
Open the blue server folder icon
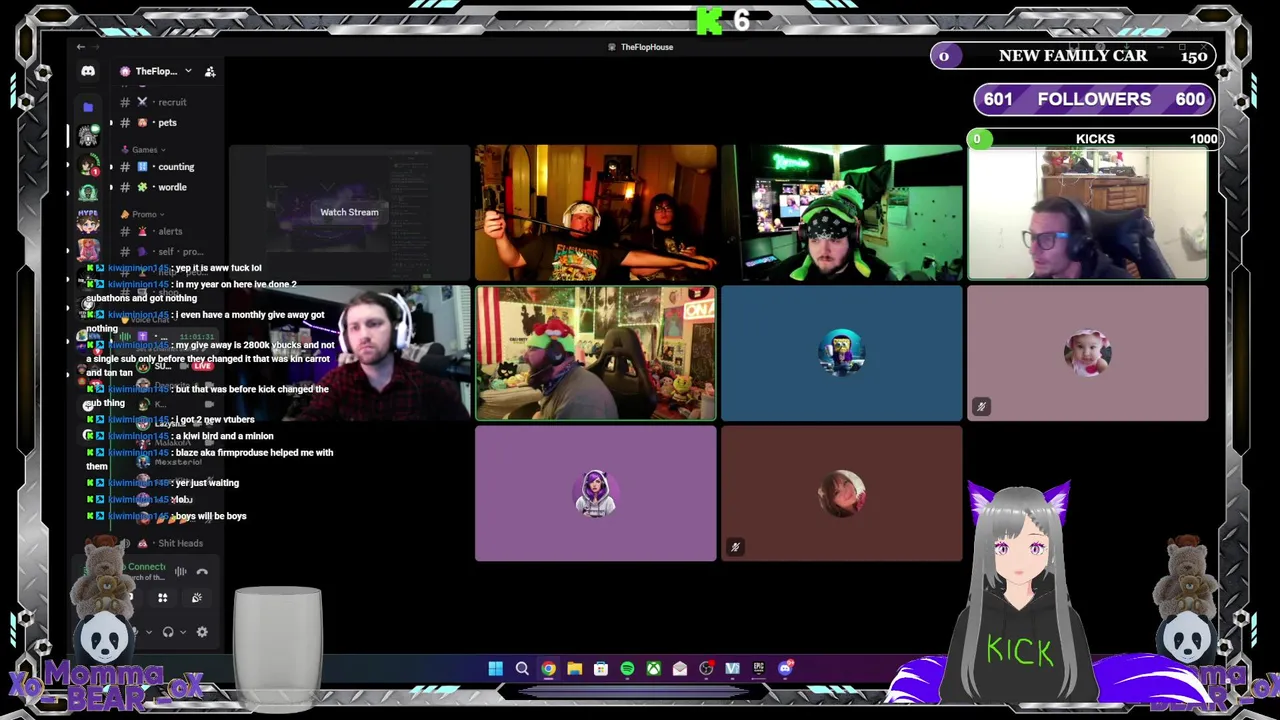88,107
